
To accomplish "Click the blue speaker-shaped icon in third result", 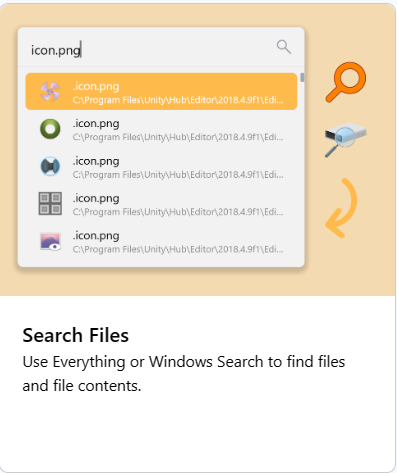I will (50, 166).
